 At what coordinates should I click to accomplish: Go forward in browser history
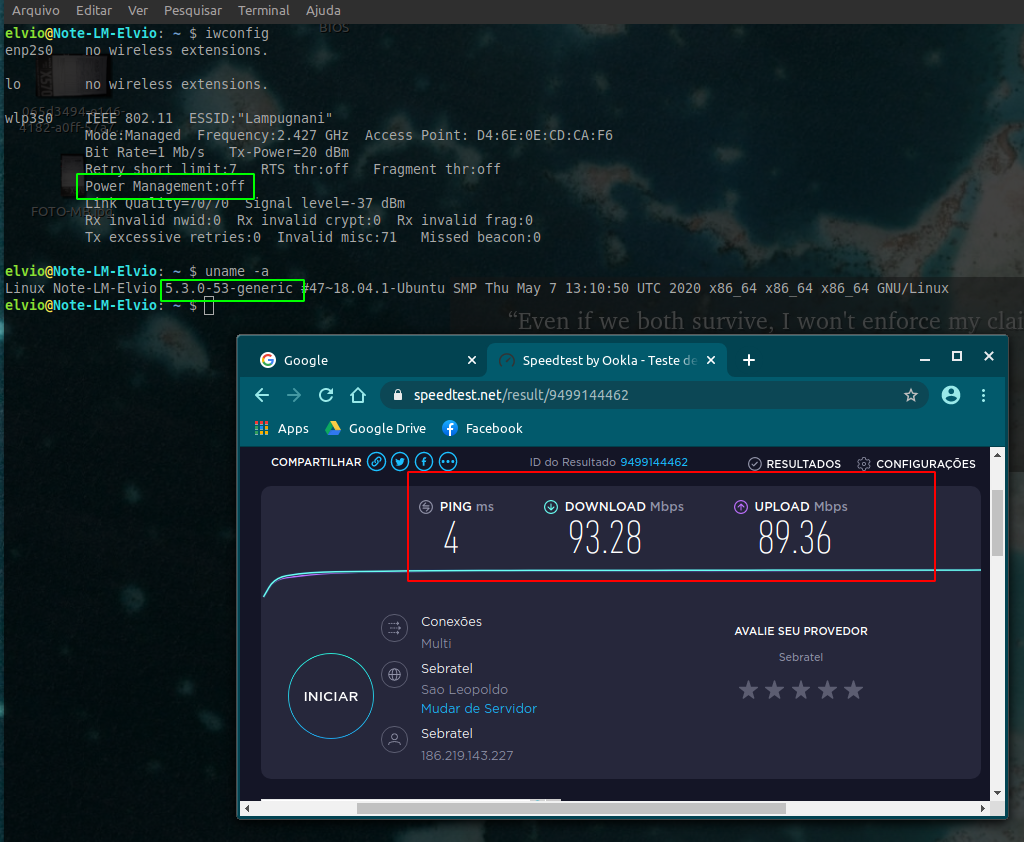(x=294, y=395)
